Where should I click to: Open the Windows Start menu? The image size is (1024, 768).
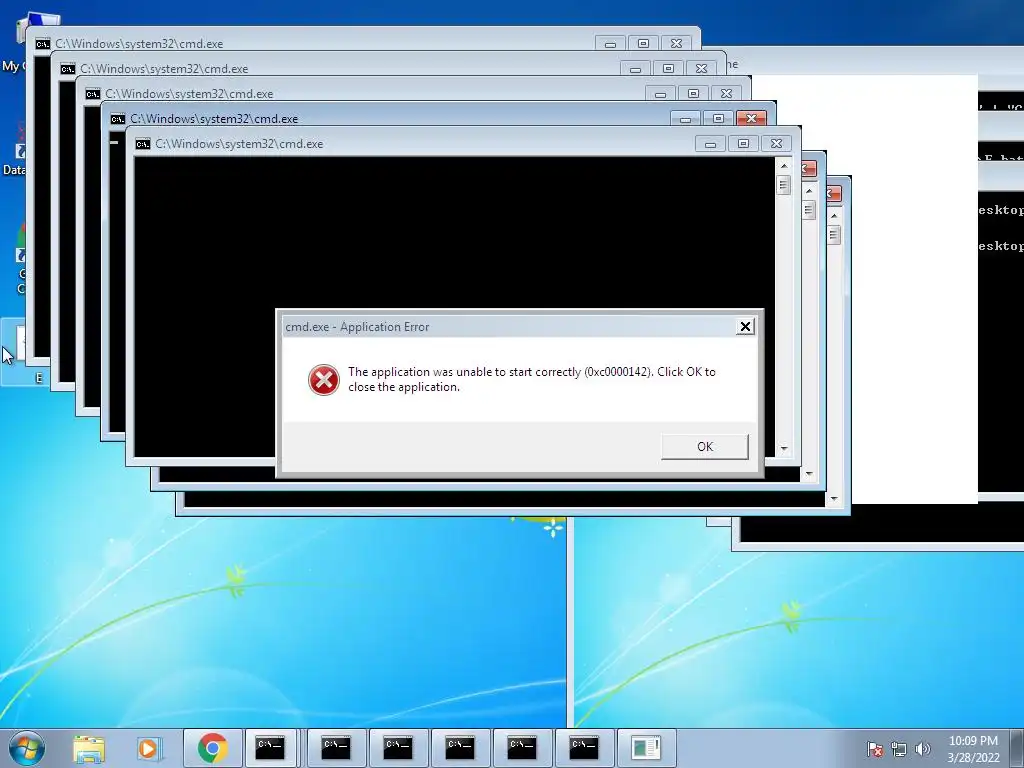tap(27, 748)
